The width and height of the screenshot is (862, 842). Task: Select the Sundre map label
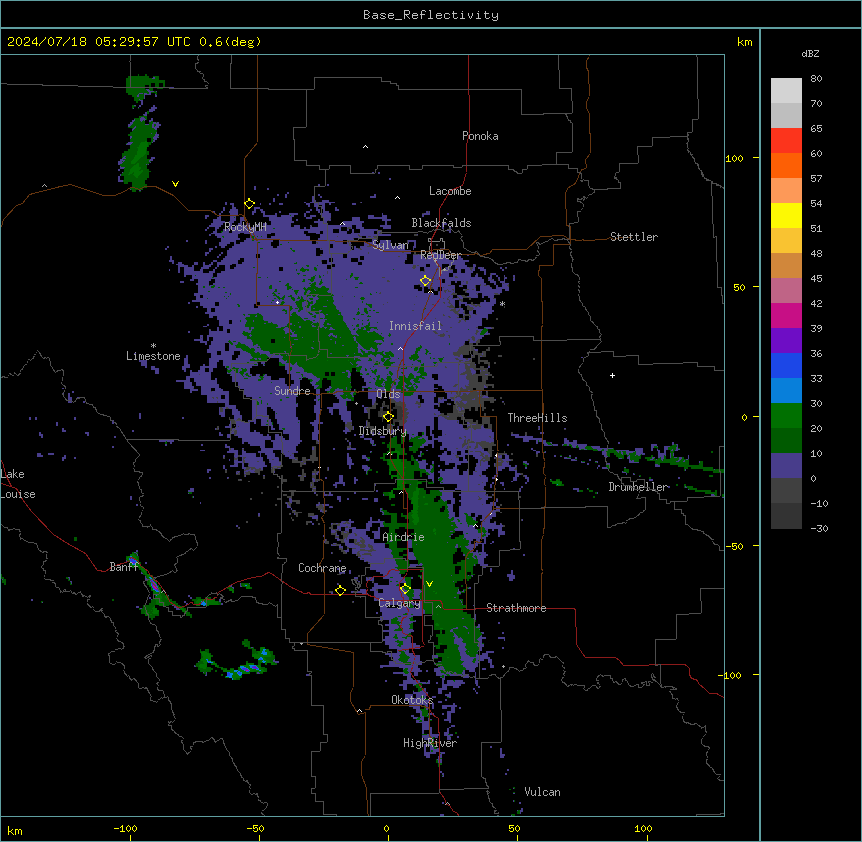(292, 391)
